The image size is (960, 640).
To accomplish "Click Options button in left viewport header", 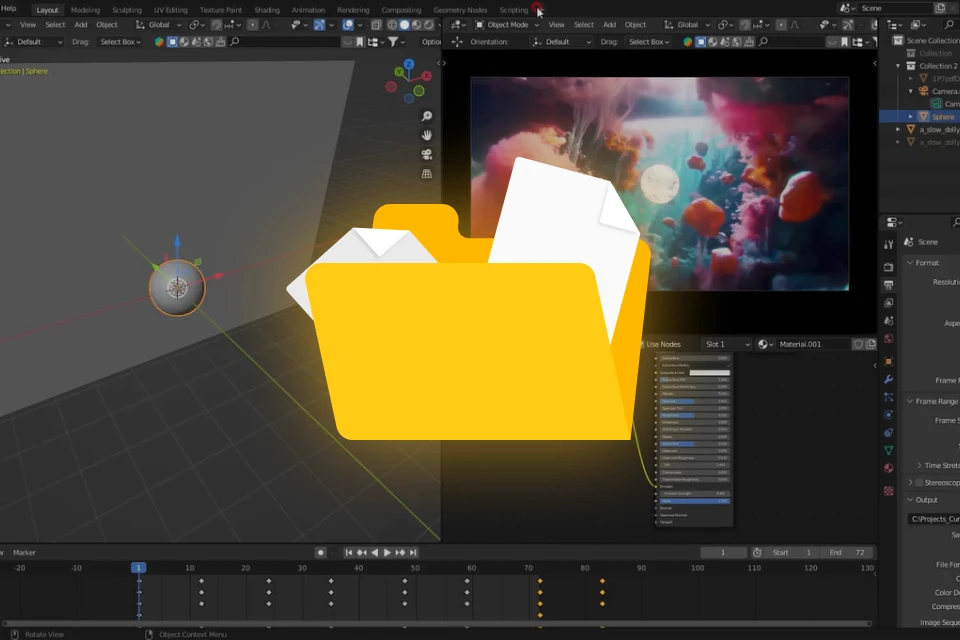I will (430, 42).
